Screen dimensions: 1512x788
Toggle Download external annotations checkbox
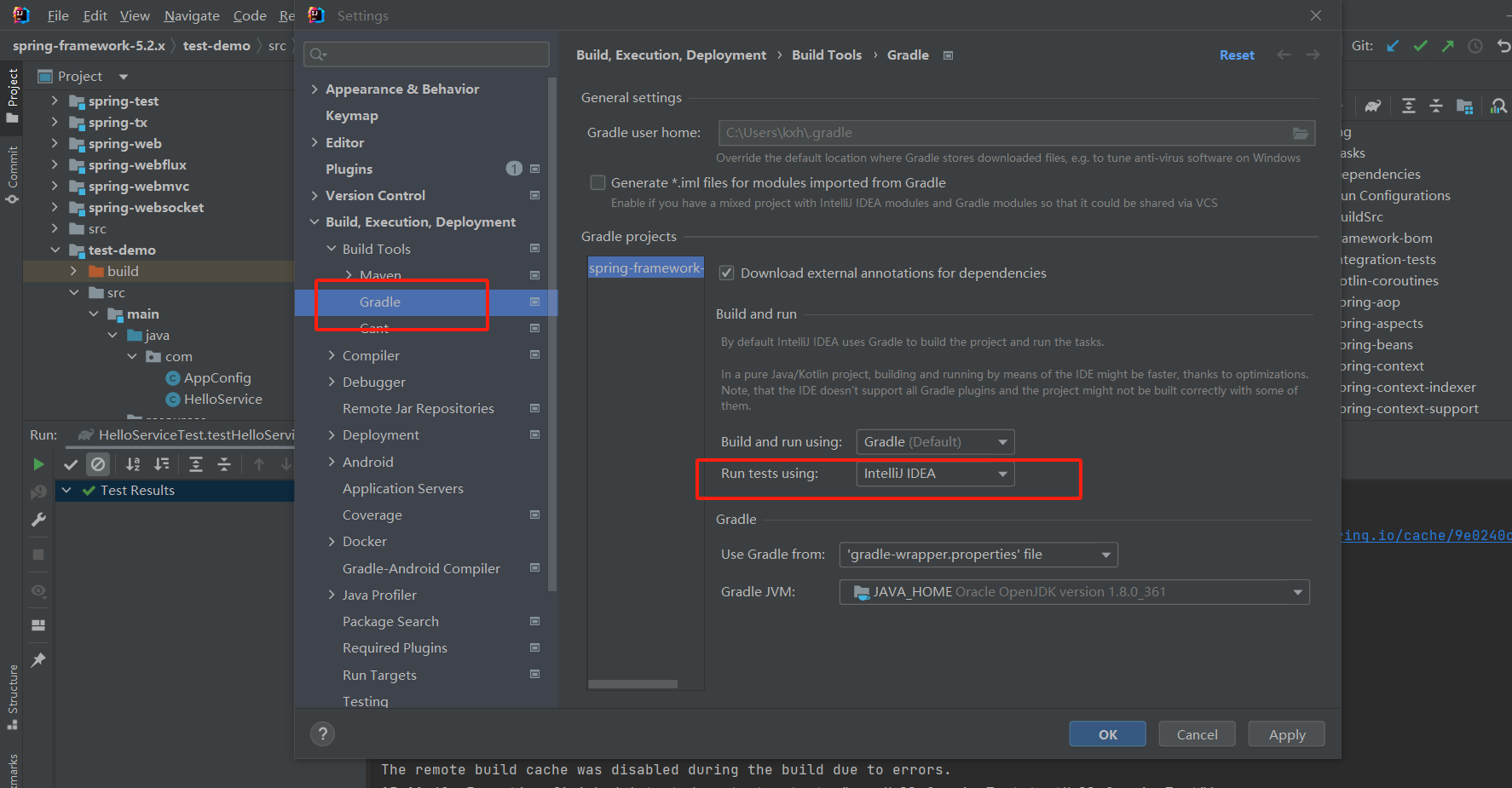727,273
